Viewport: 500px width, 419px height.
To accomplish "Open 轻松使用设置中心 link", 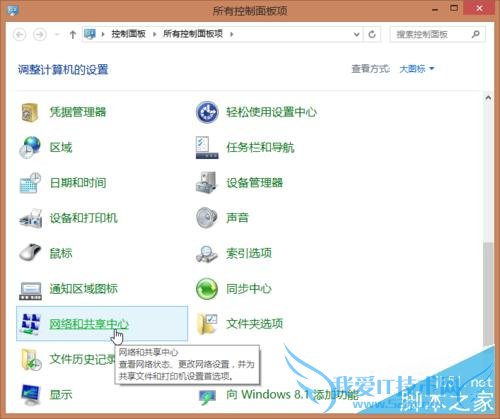I will pos(271,112).
